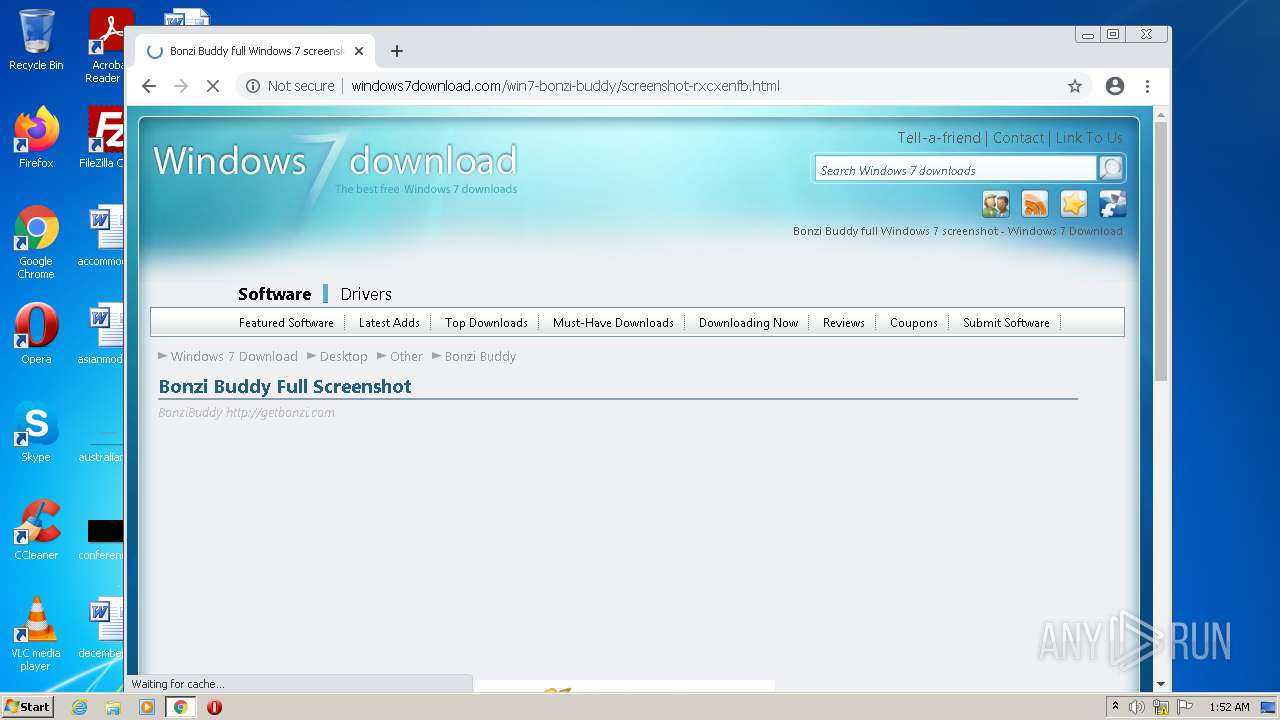Open Featured Software menu item
Viewport: 1280px width, 720px height.
pyautogui.click(x=286, y=323)
